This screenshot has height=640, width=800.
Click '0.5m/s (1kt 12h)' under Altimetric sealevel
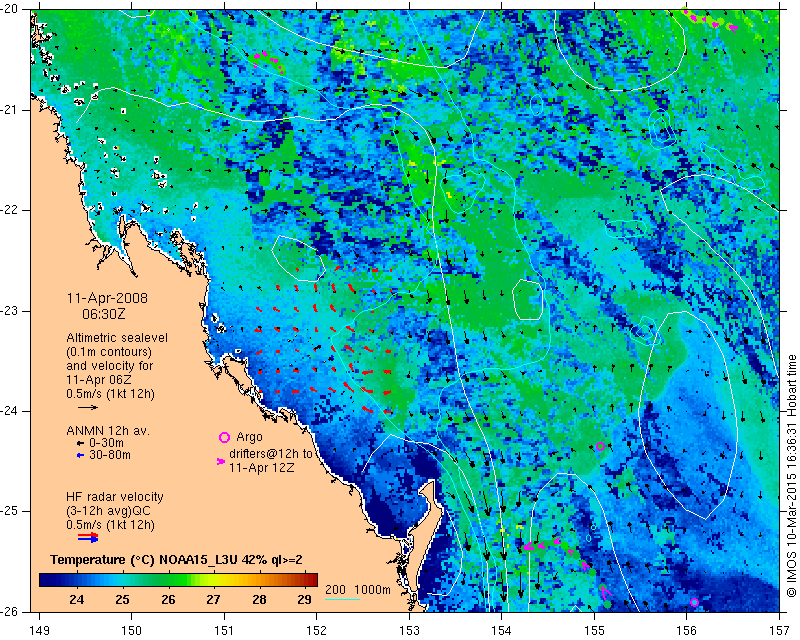click(x=110, y=393)
